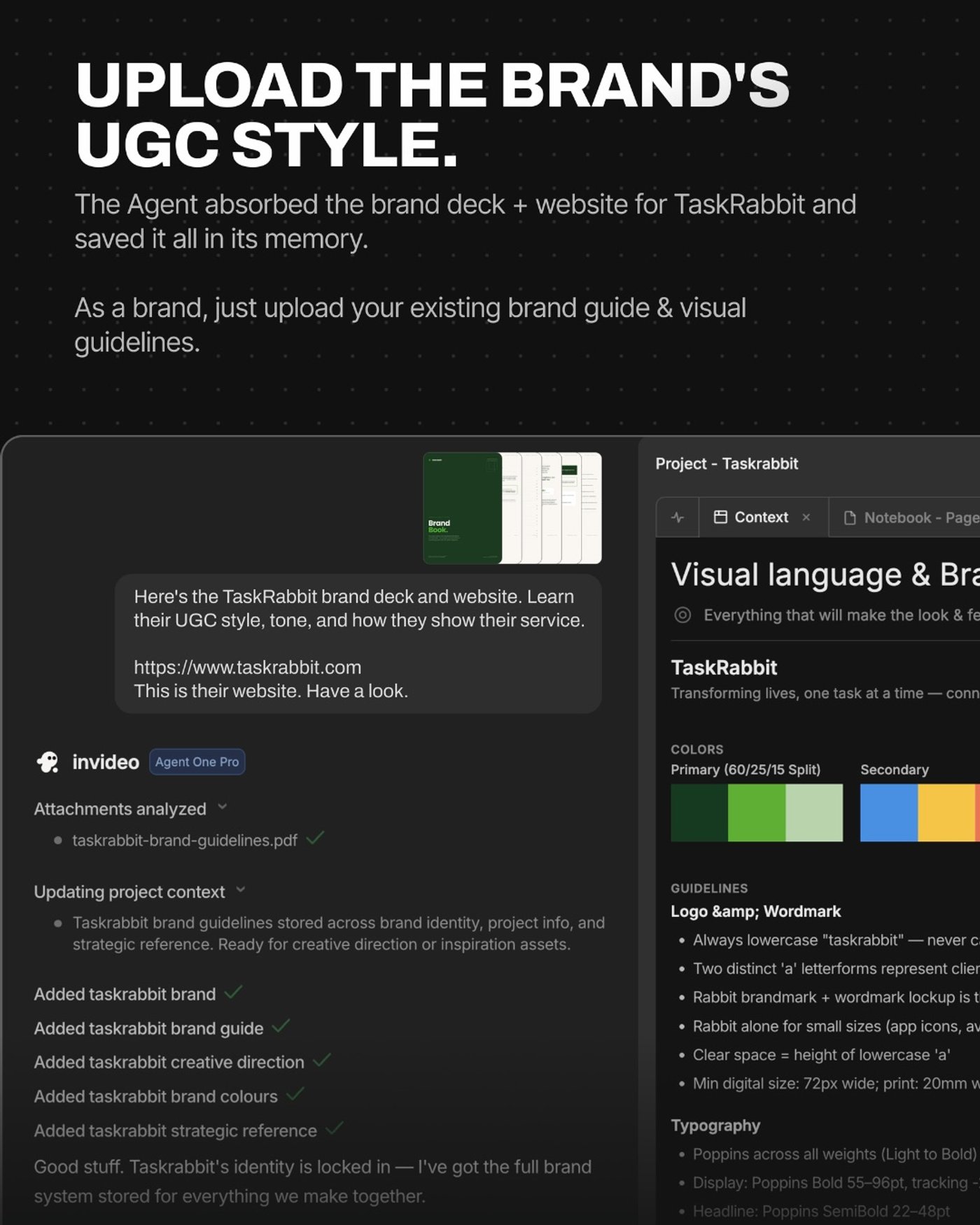Collapse the Attachments analyzed section

[223, 807]
